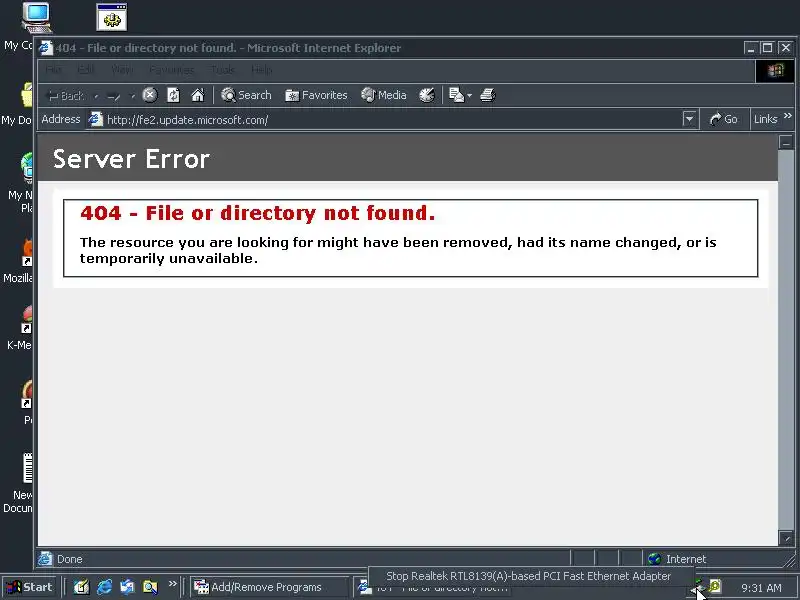Click the magnifier folder quick launch icon
Image resolution: width=800 pixels, height=600 pixels.
(151, 587)
